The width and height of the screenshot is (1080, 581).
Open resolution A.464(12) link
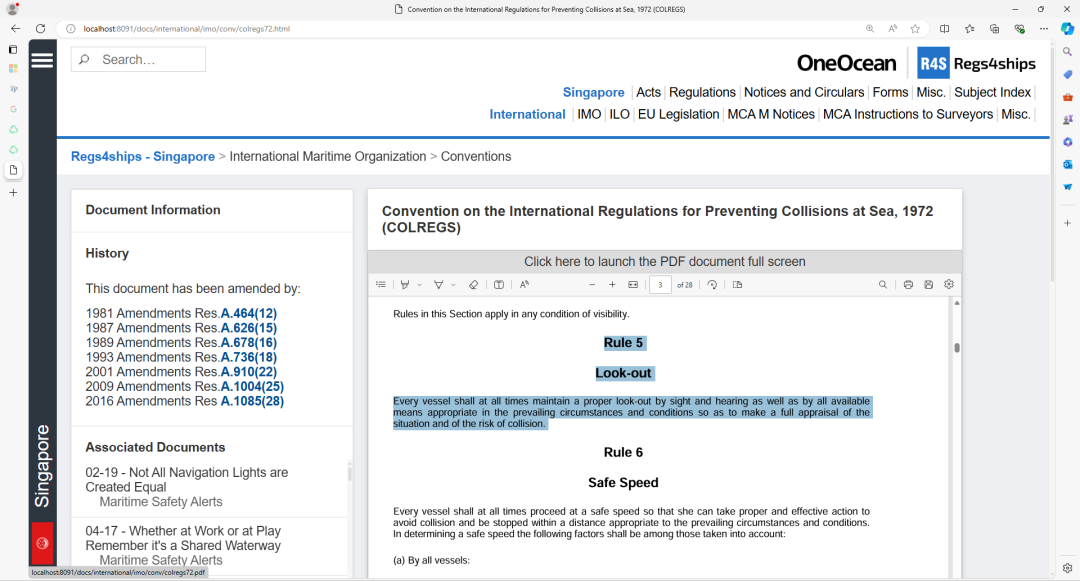(249, 313)
